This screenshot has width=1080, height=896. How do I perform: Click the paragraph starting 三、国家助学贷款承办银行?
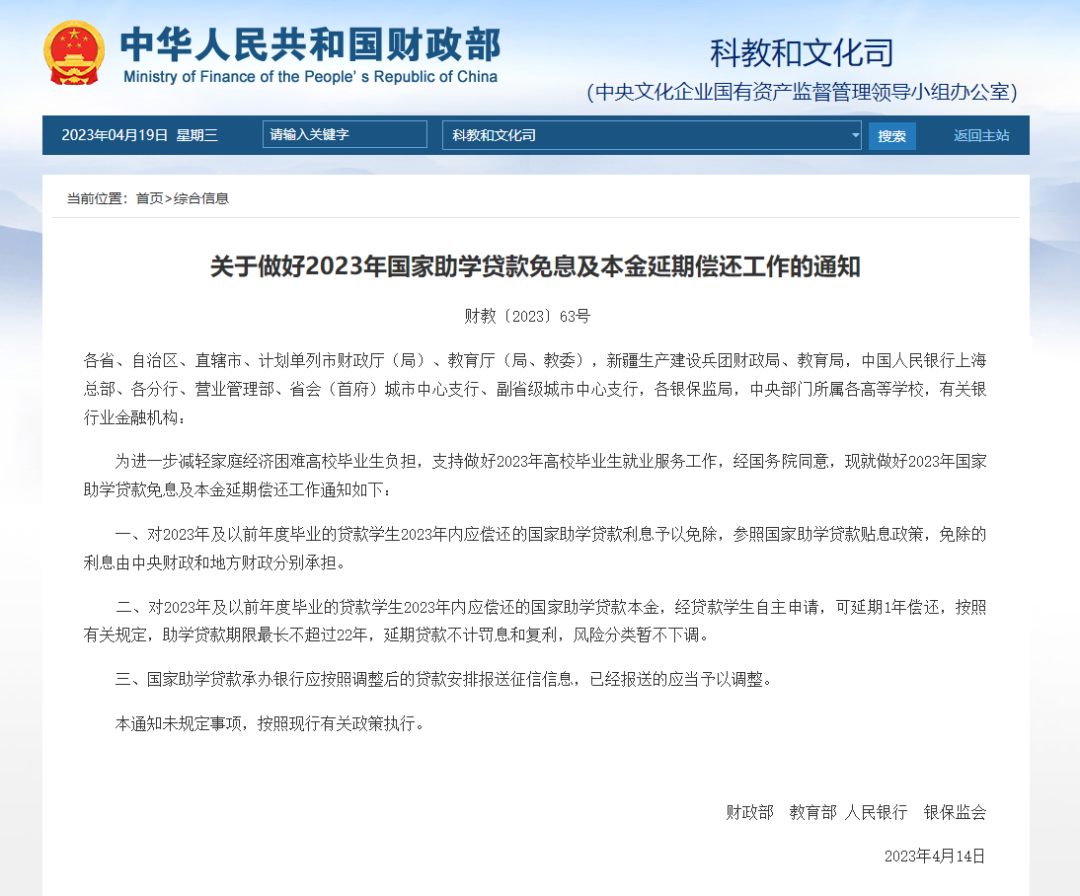[x=444, y=680]
